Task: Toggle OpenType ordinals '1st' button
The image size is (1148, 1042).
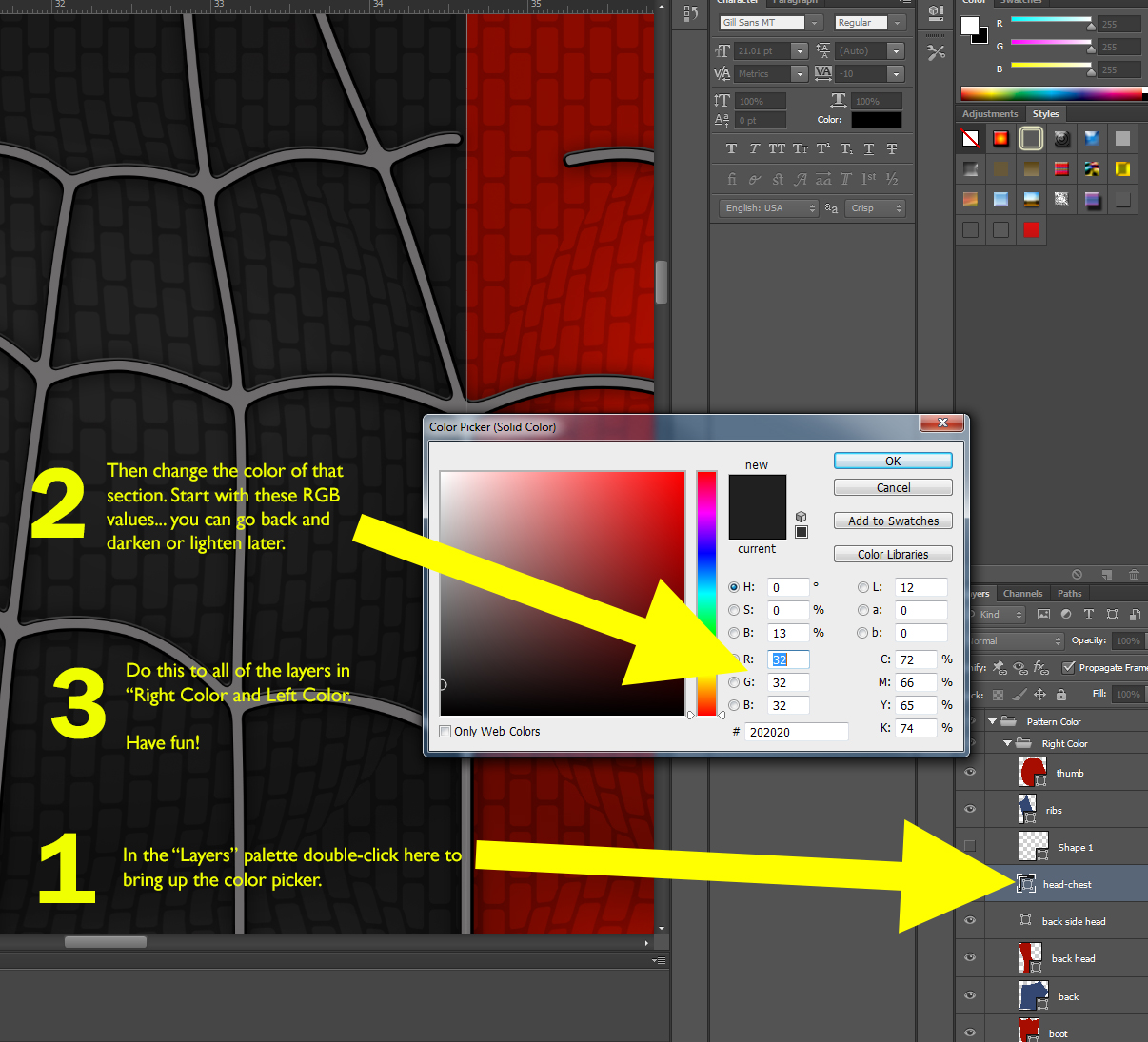Action: (x=868, y=179)
